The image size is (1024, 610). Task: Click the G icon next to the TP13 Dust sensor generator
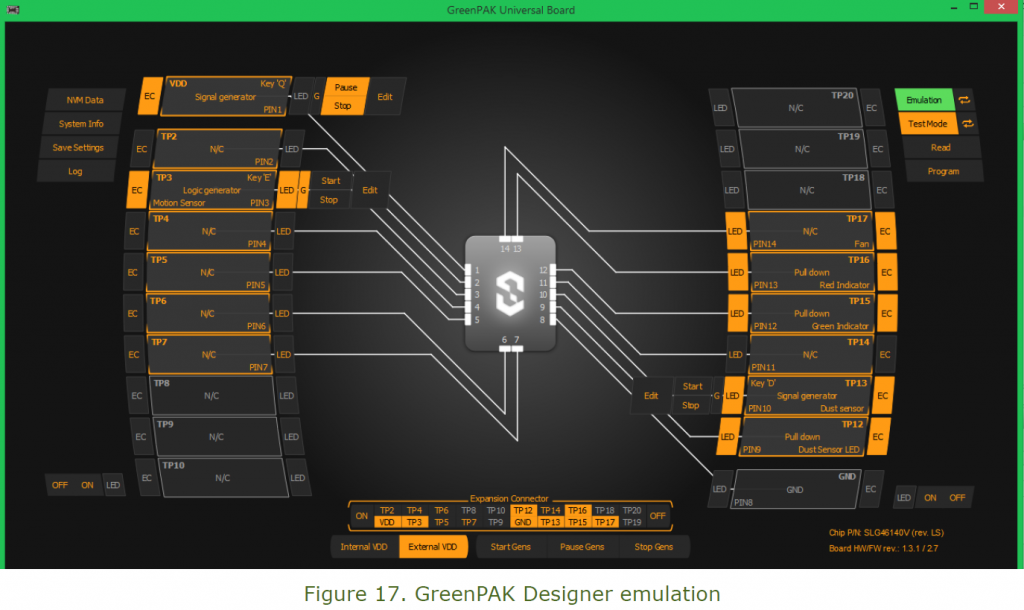coord(716,396)
